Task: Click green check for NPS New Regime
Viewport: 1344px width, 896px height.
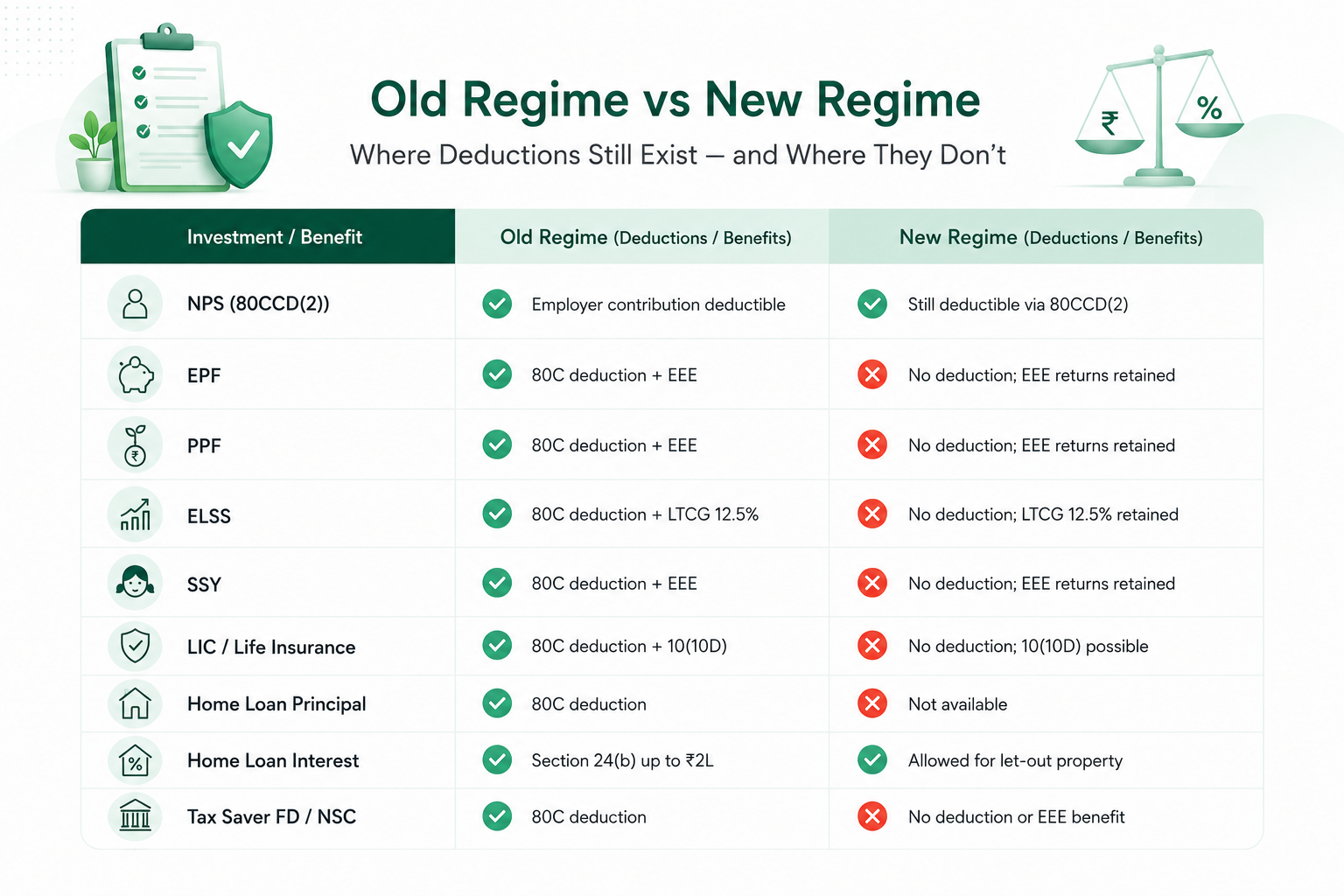Action: [x=872, y=304]
